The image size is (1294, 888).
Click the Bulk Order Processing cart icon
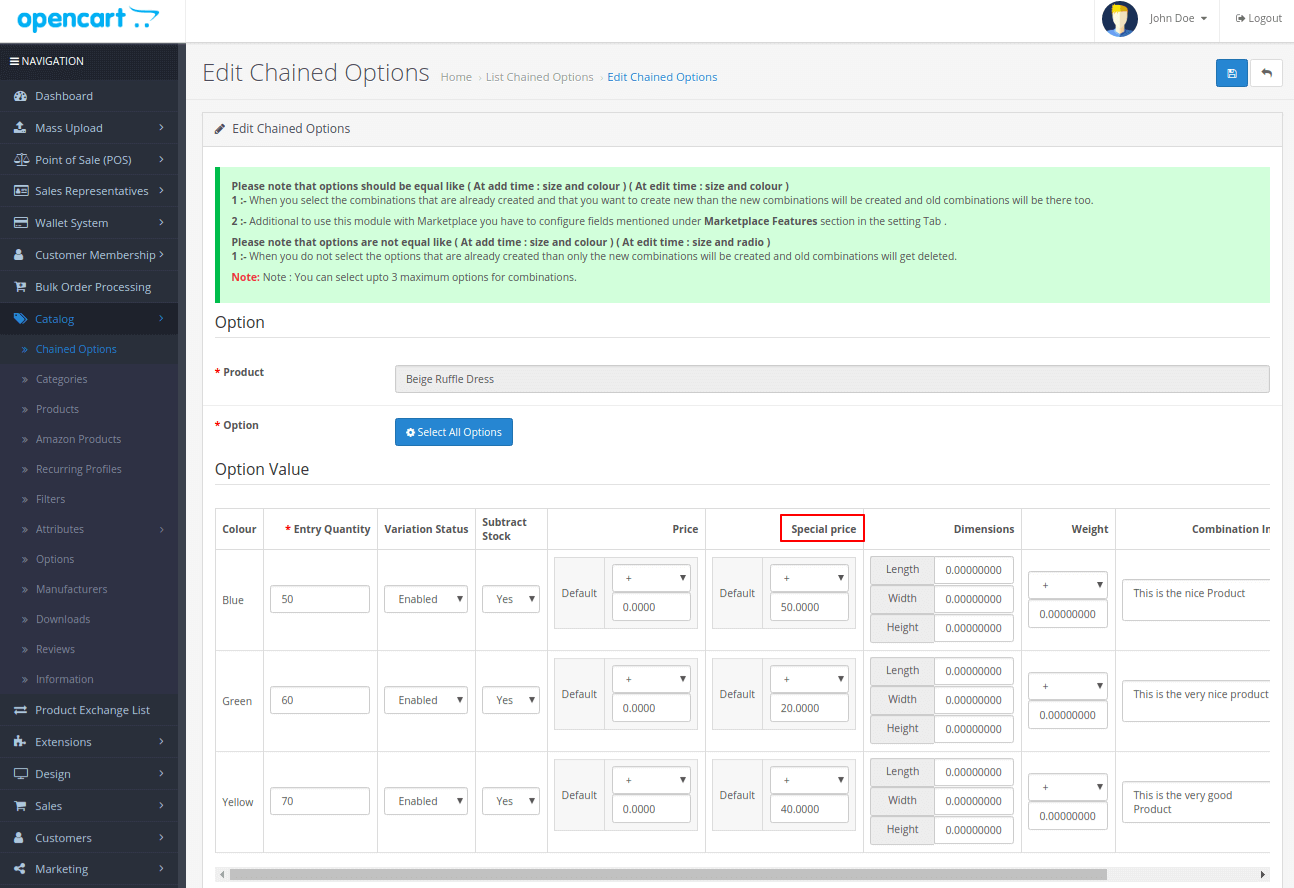click(x=20, y=287)
